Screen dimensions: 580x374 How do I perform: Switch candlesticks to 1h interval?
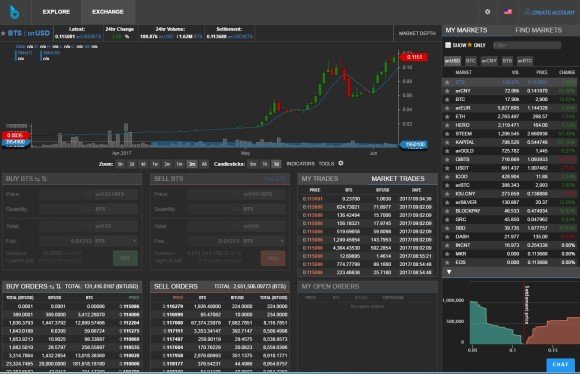pos(264,164)
